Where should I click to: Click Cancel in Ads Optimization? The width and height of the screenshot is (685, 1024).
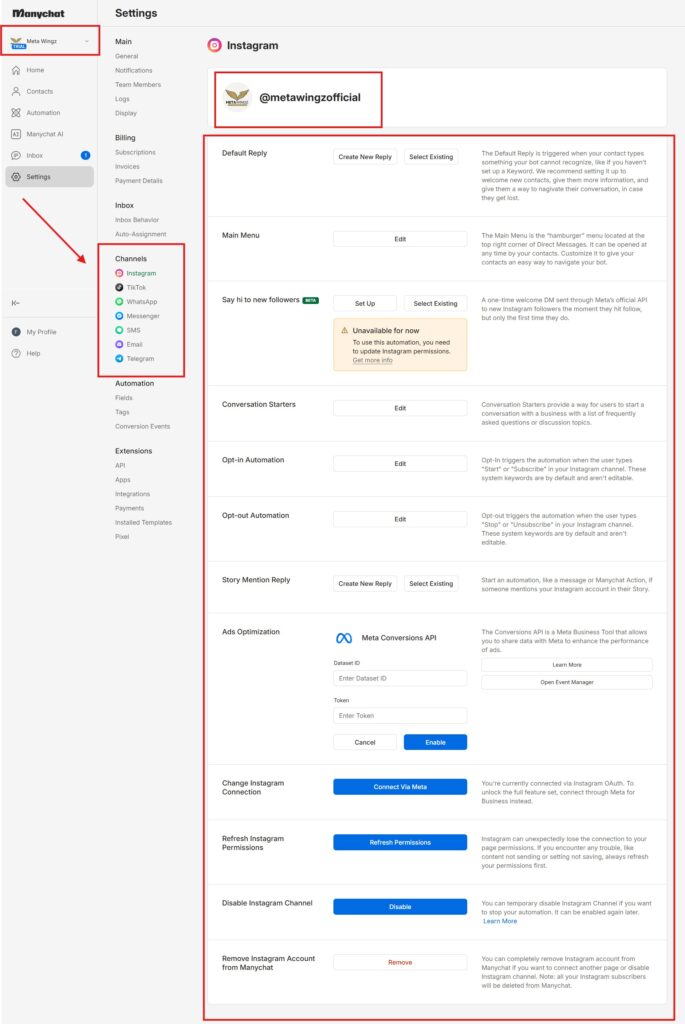(365, 743)
